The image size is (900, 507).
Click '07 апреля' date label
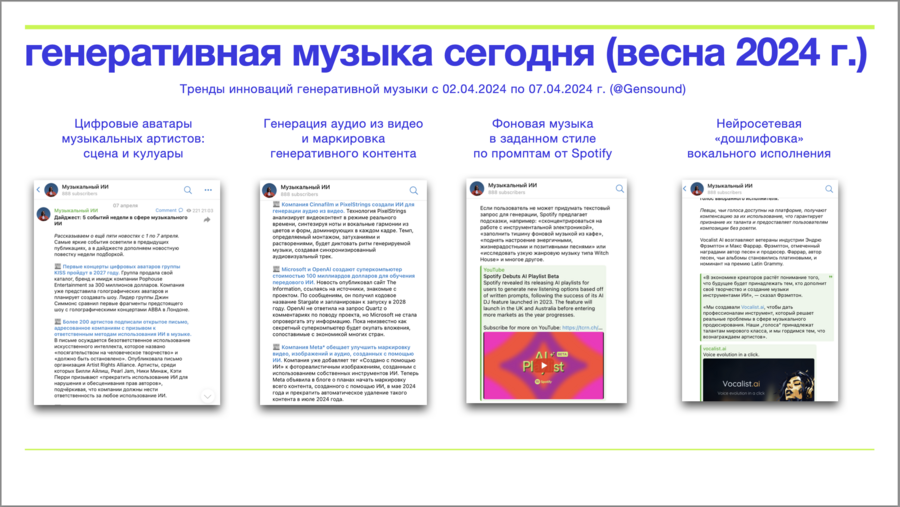125,205
